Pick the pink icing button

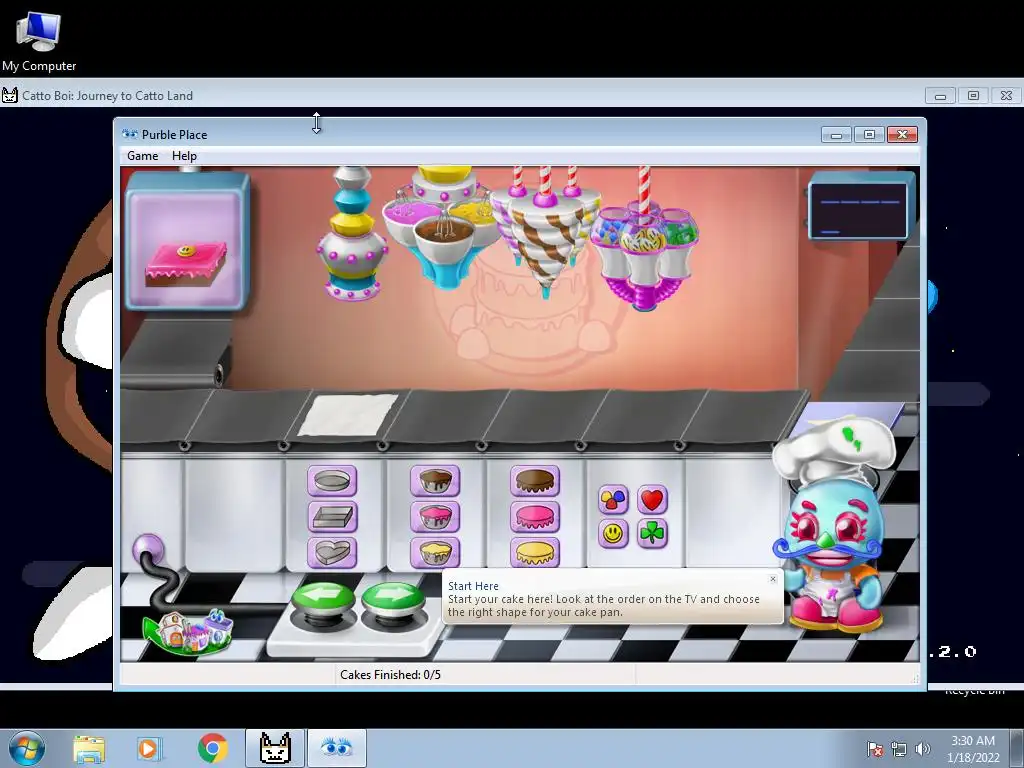535,517
